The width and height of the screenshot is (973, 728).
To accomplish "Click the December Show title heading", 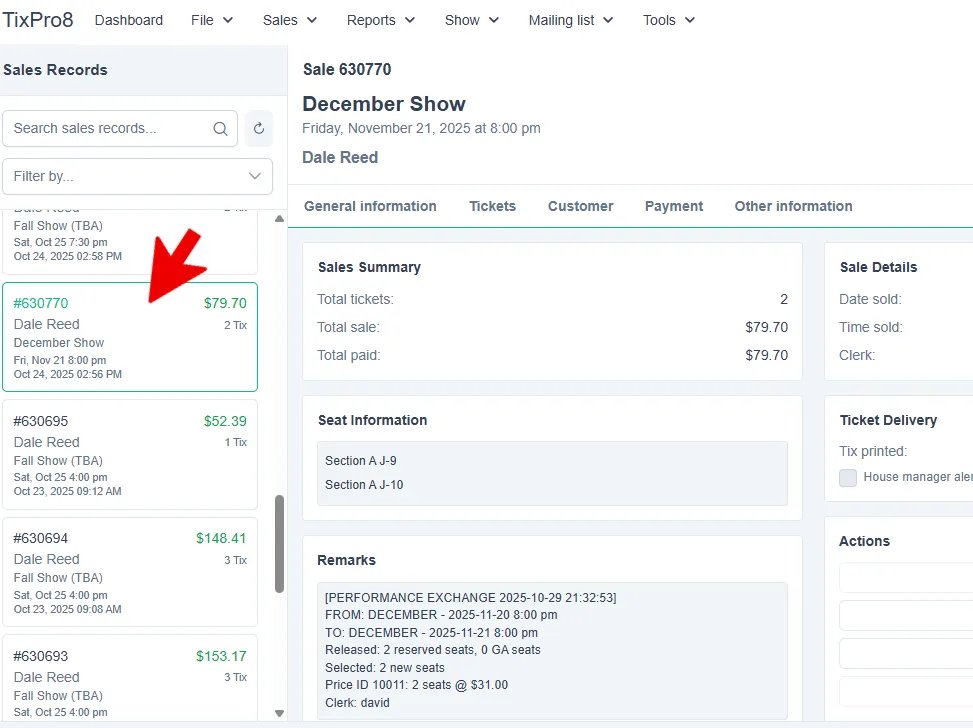I will tap(384, 104).
